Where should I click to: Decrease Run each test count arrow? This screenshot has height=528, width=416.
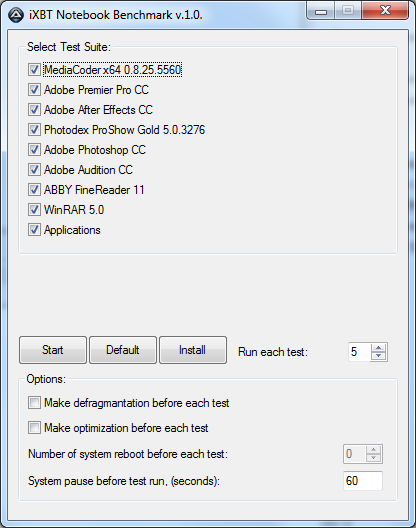click(379, 356)
